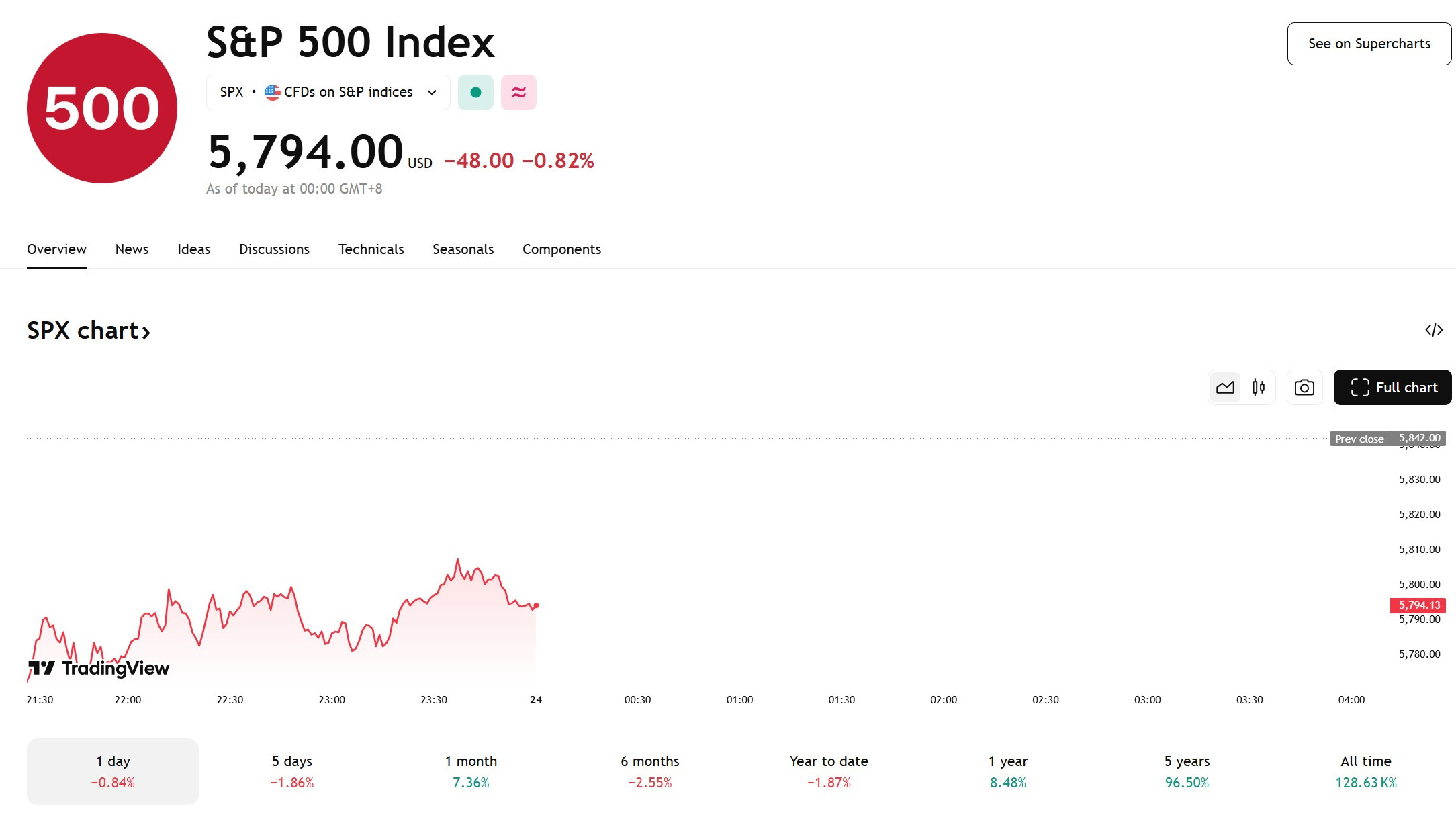The width and height of the screenshot is (1456, 813).
Task: Click the green market open status dot
Action: point(475,93)
